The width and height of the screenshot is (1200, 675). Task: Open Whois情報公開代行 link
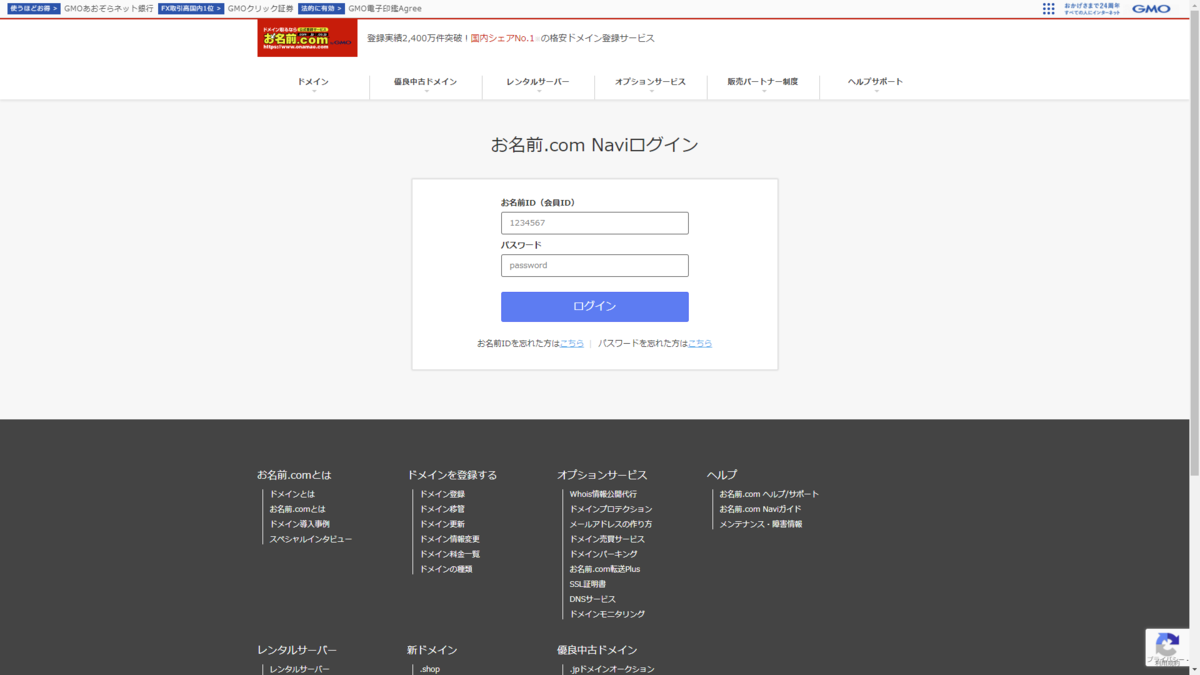603,494
